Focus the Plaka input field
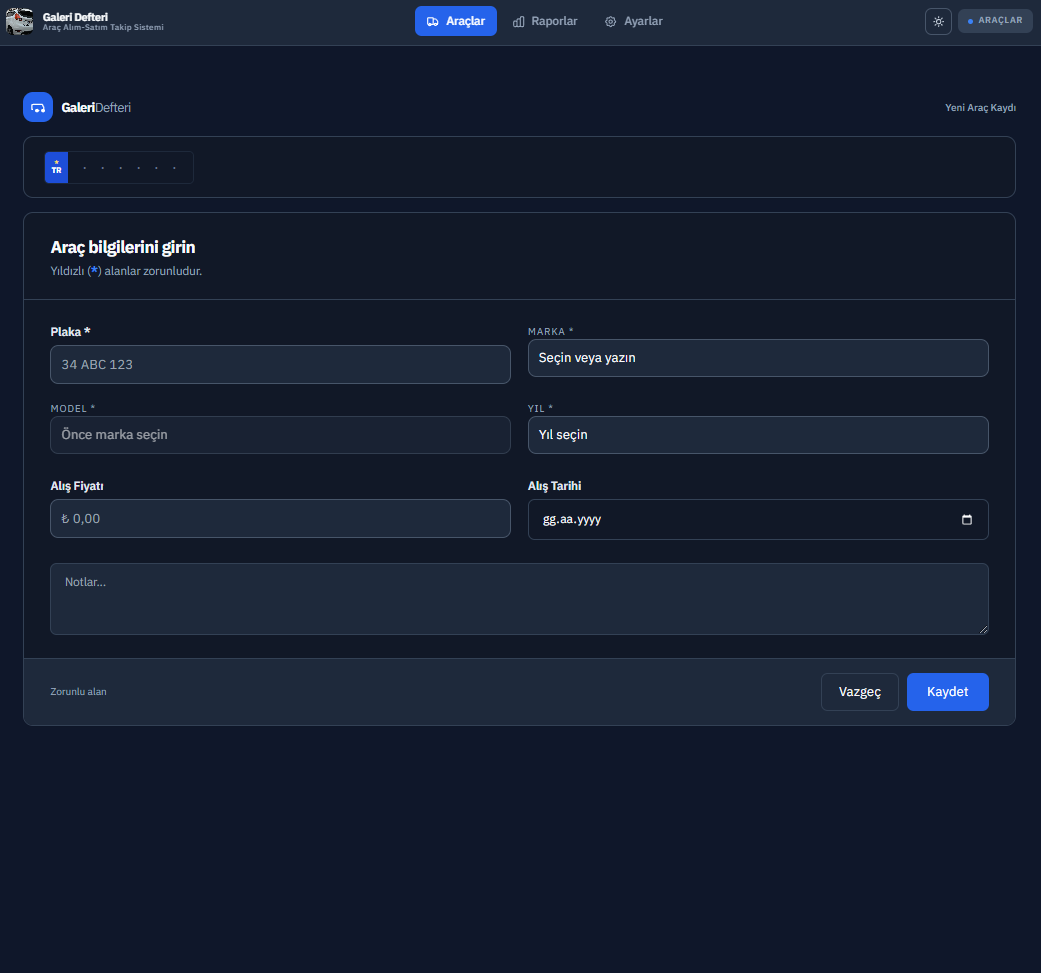Screen dimensions: 1041x973 (280, 365)
